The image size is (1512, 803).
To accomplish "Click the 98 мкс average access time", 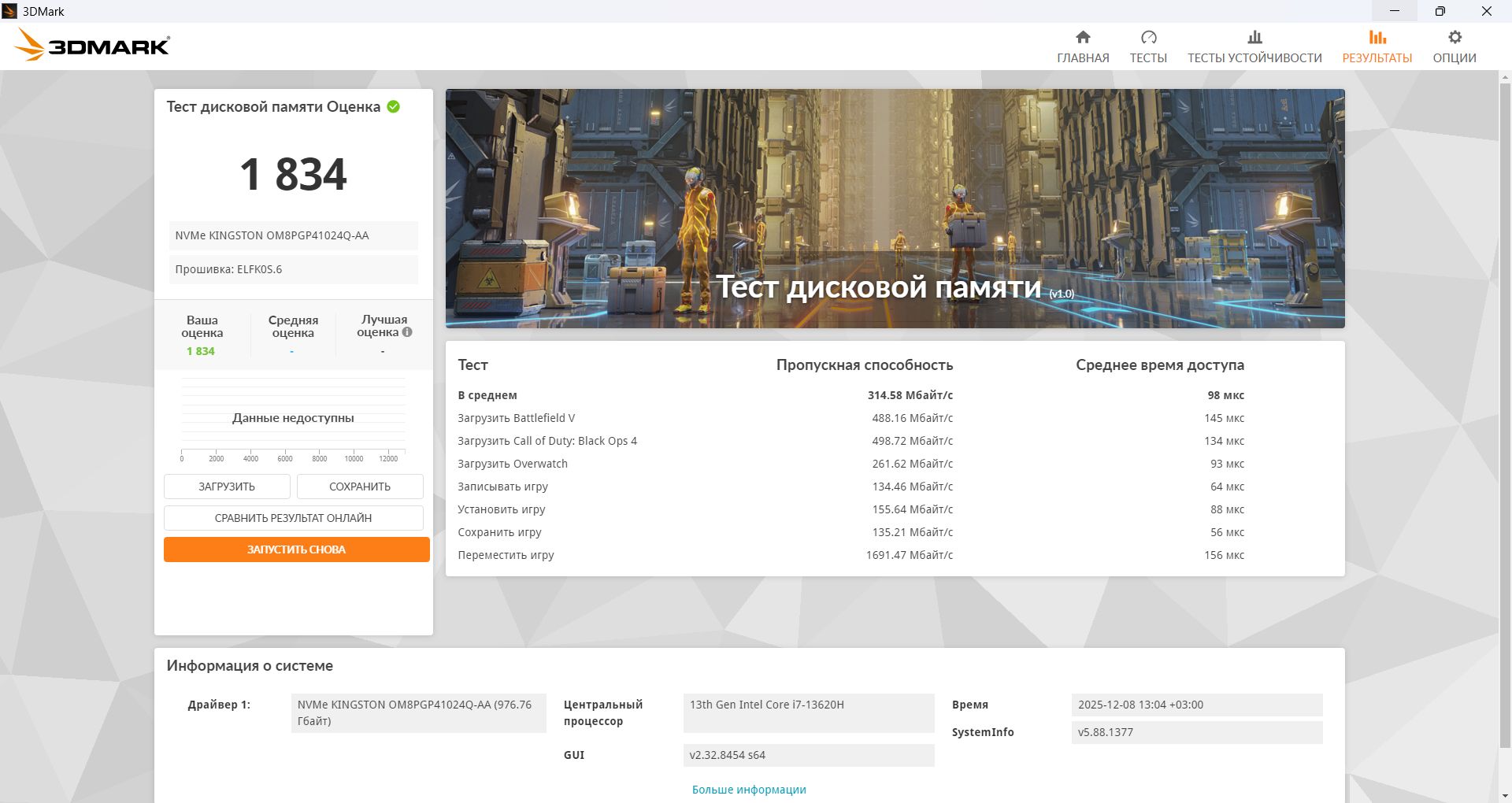I will pos(1226,395).
